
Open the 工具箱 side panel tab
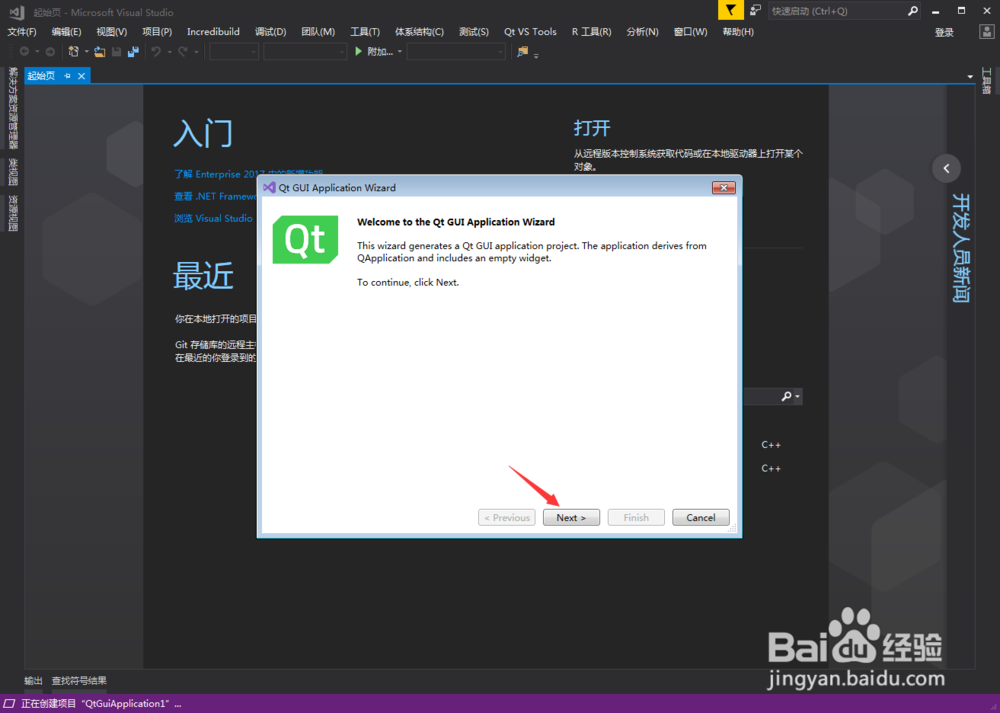coord(986,82)
